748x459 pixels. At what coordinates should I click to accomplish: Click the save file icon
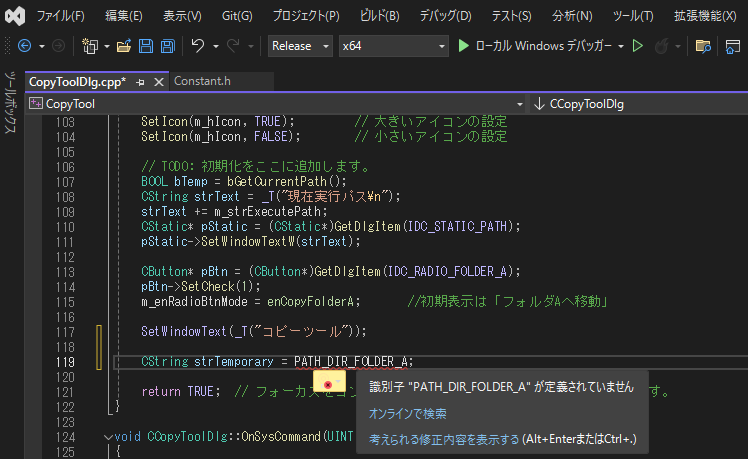point(146,46)
